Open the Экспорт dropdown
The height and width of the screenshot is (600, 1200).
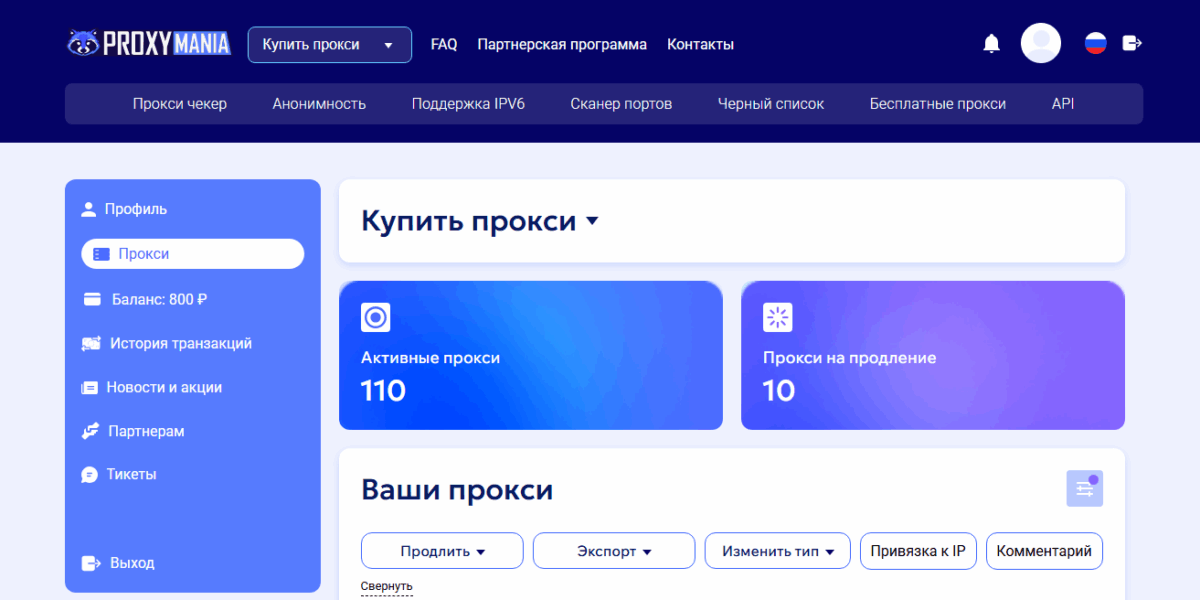(613, 550)
